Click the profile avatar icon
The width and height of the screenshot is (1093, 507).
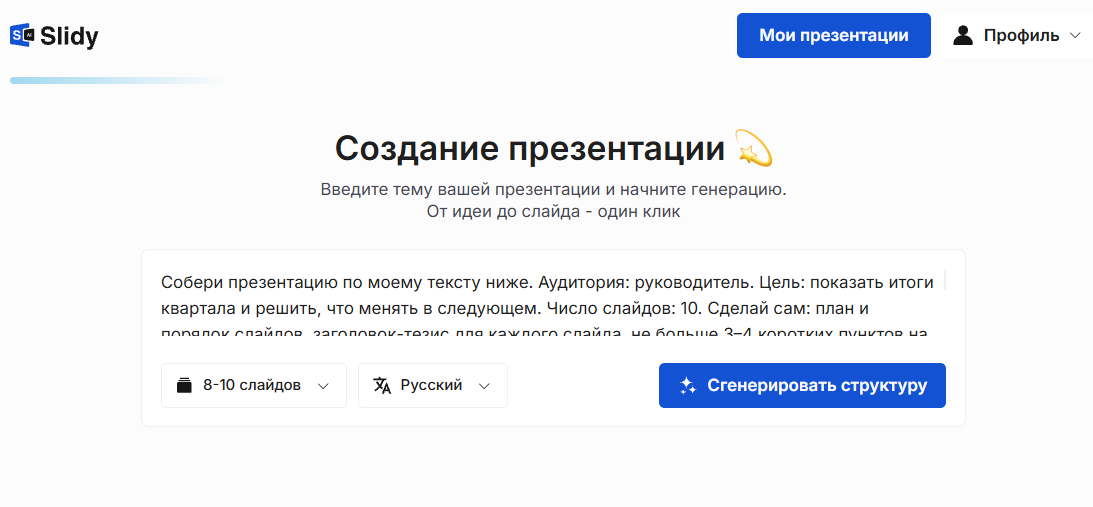(x=963, y=36)
